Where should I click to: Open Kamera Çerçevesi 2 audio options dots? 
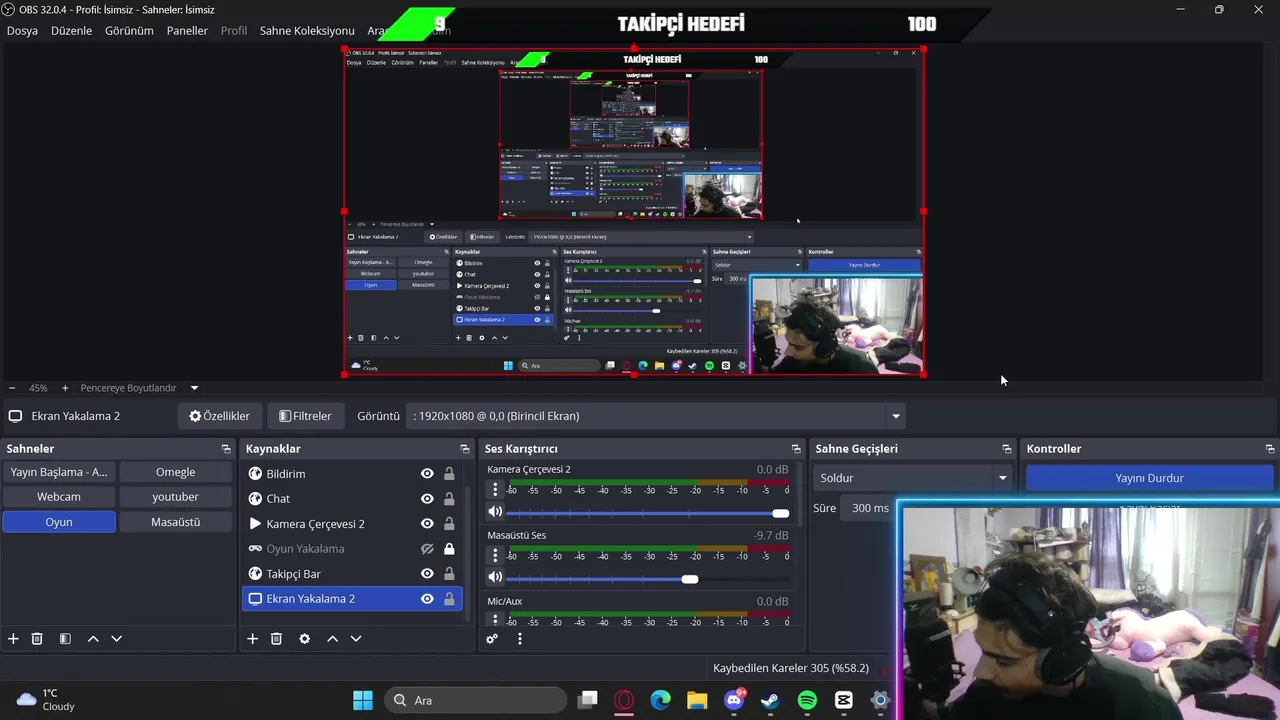(495, 490)
